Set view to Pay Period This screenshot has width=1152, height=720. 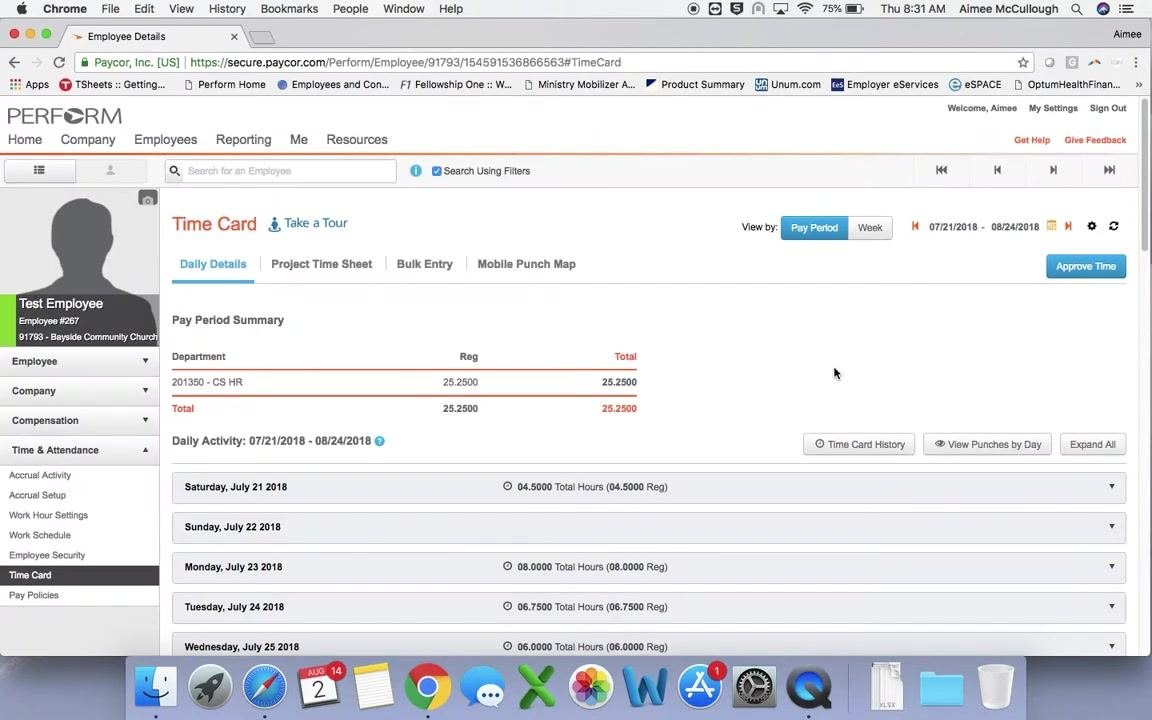click(x=814, y=228)
